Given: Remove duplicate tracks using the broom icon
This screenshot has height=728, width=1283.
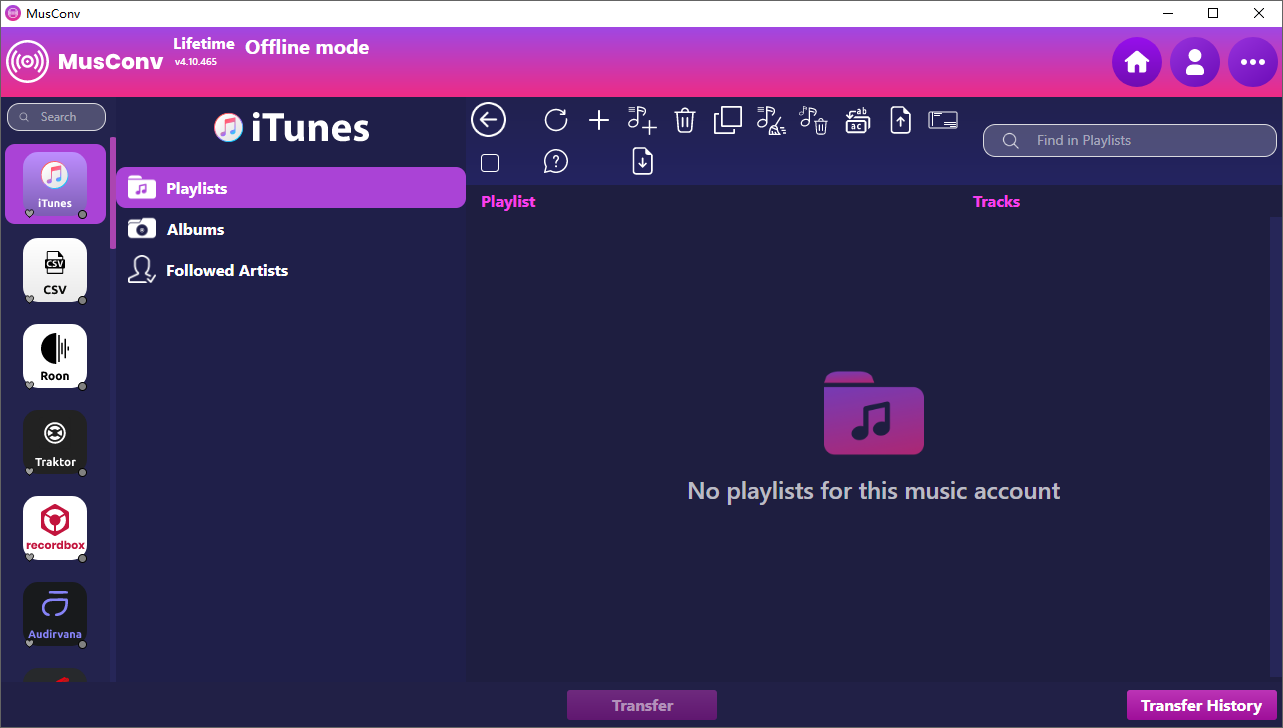Looking at the screenshot, I should [x=770, y=120].
